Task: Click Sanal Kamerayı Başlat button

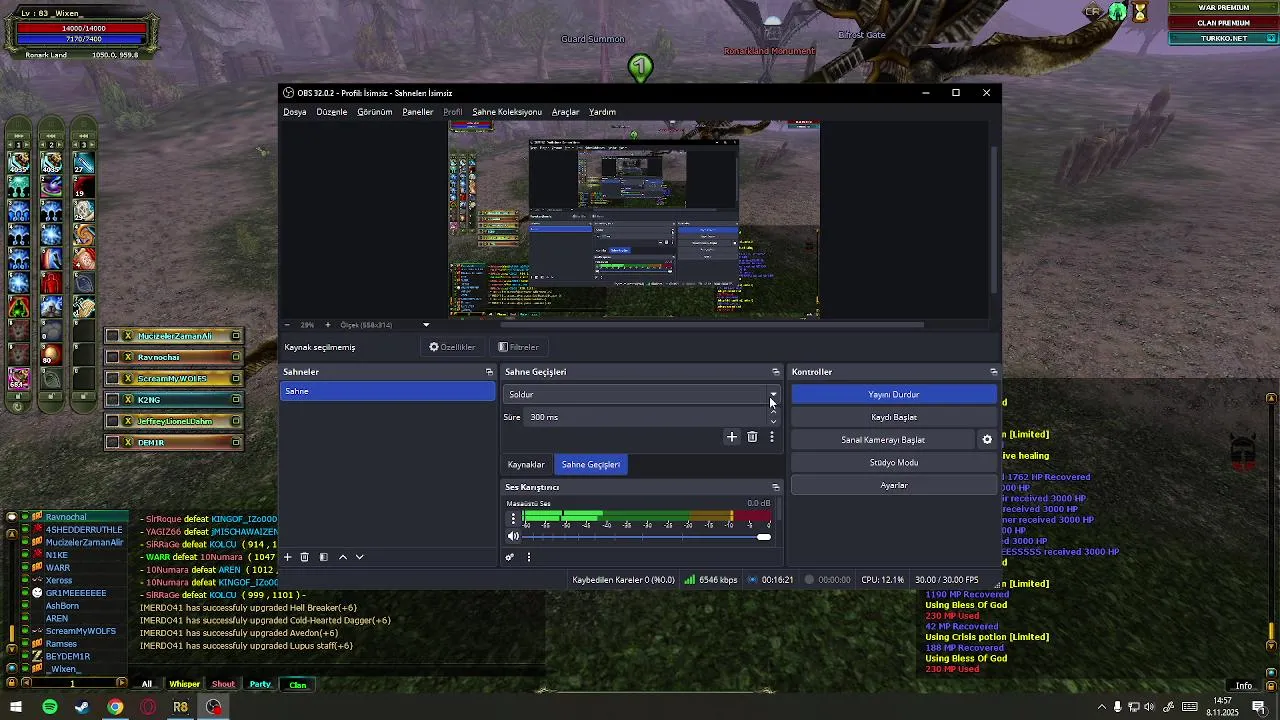Action: (x=883, y=440)
